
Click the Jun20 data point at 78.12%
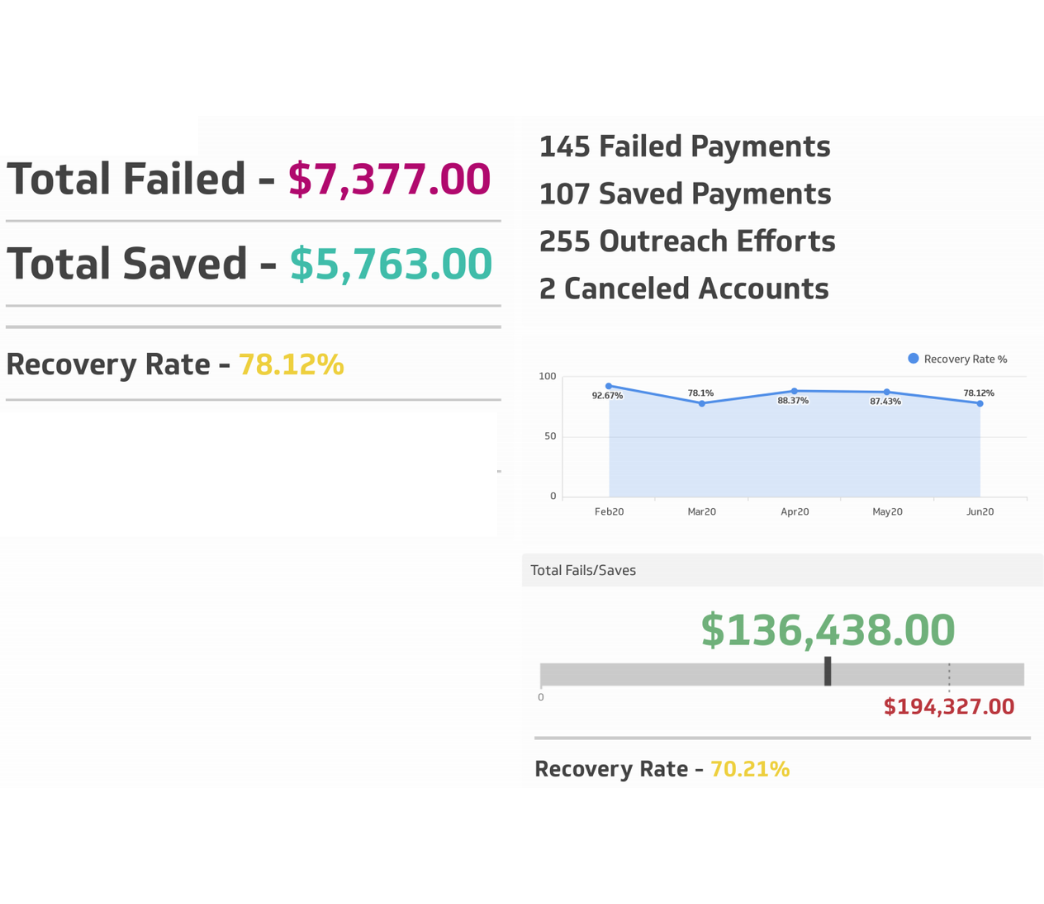[x=980, y=403]
